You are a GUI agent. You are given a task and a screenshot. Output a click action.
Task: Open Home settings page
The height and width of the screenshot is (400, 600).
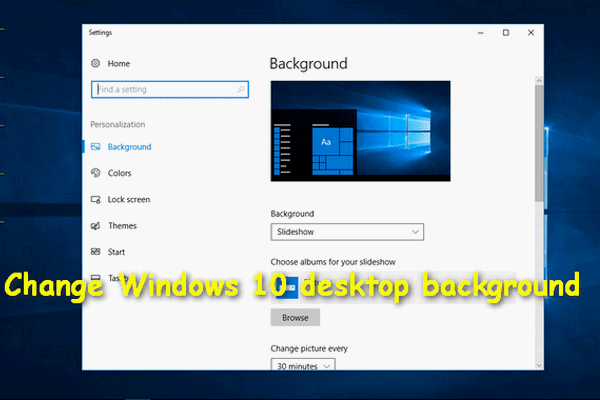pyautogui.click(x=119, y=64)
